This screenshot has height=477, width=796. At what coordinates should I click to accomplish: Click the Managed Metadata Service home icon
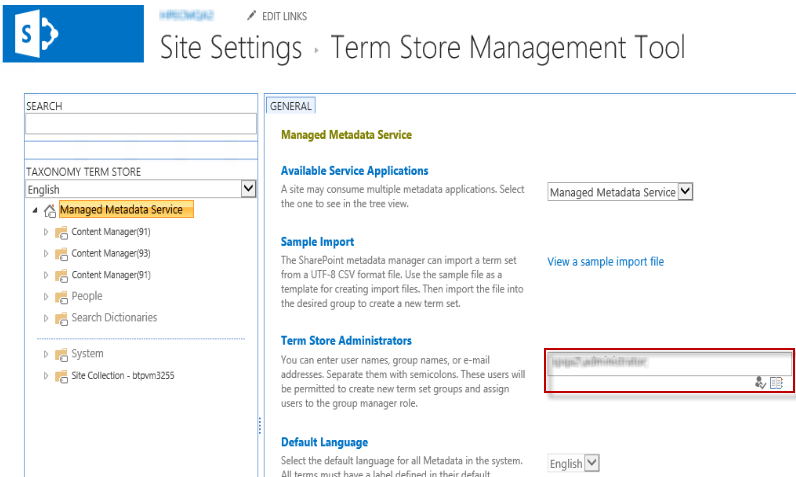50,210
